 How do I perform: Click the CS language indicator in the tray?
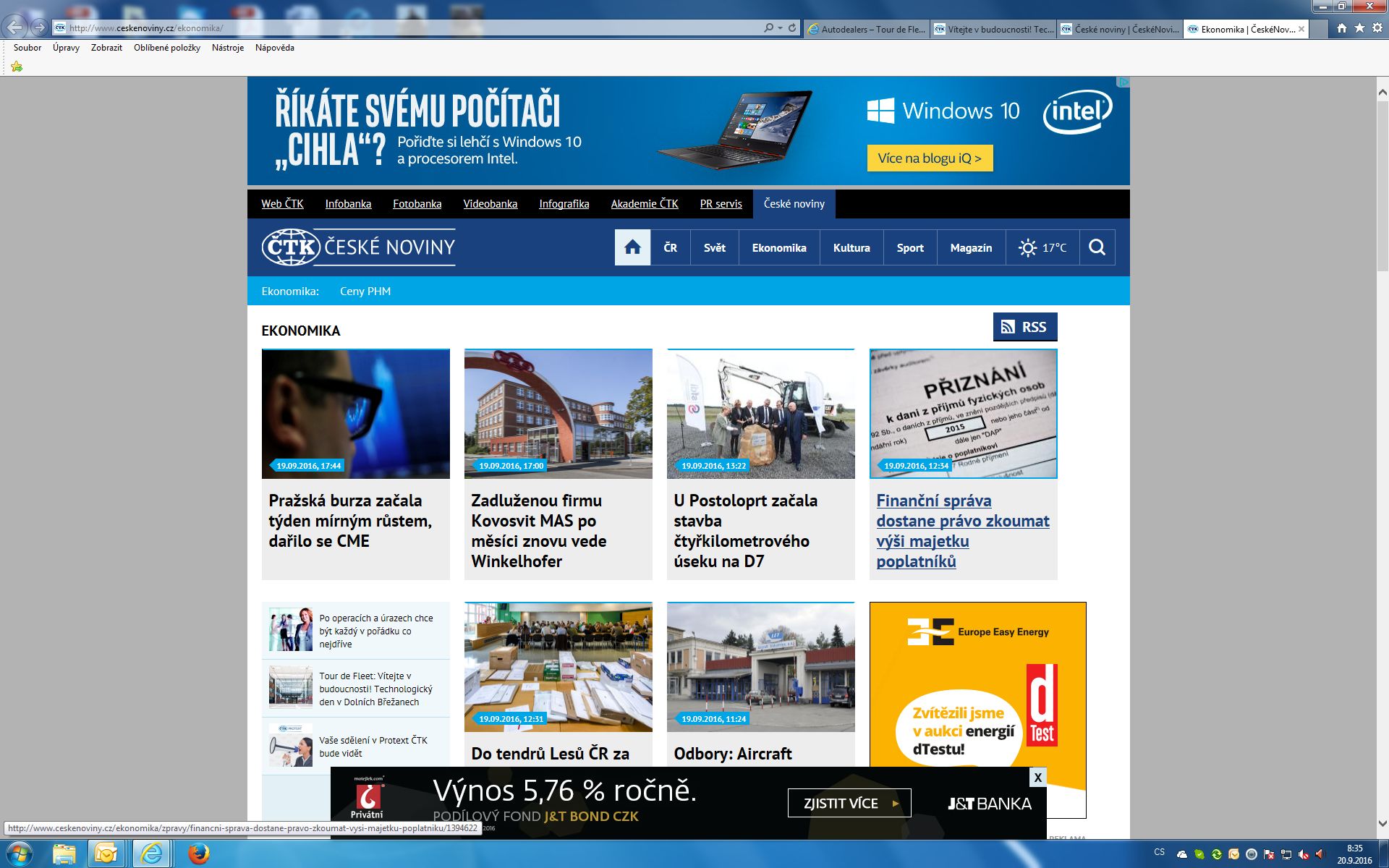point(1160,852)
